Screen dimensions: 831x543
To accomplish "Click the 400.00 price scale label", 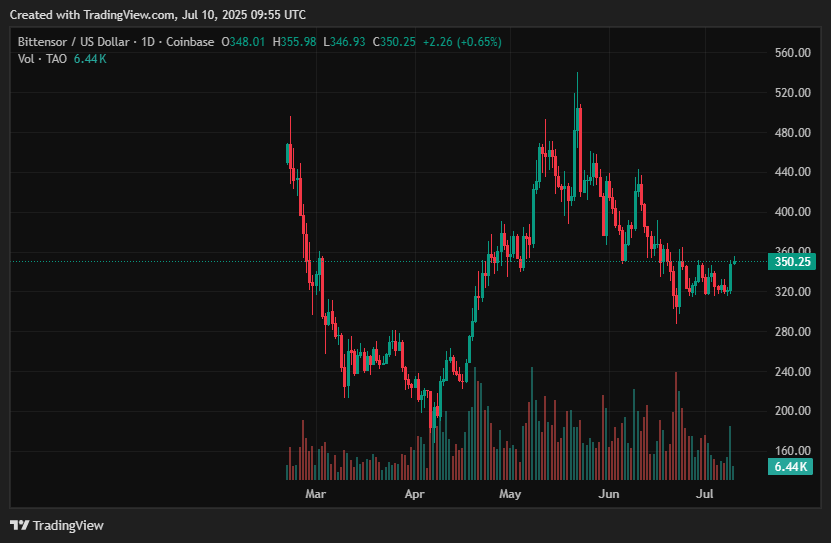I will 792,212.
